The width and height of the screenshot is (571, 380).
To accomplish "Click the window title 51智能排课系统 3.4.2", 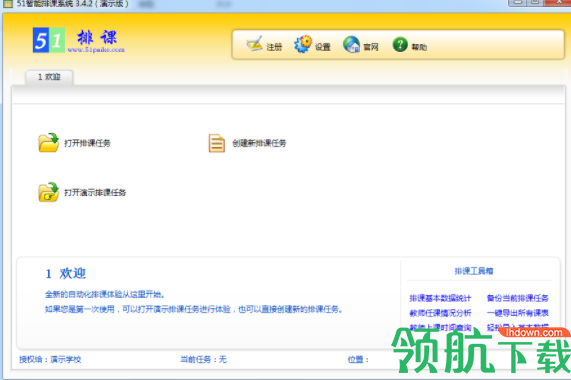I will (x=72, y=4).
